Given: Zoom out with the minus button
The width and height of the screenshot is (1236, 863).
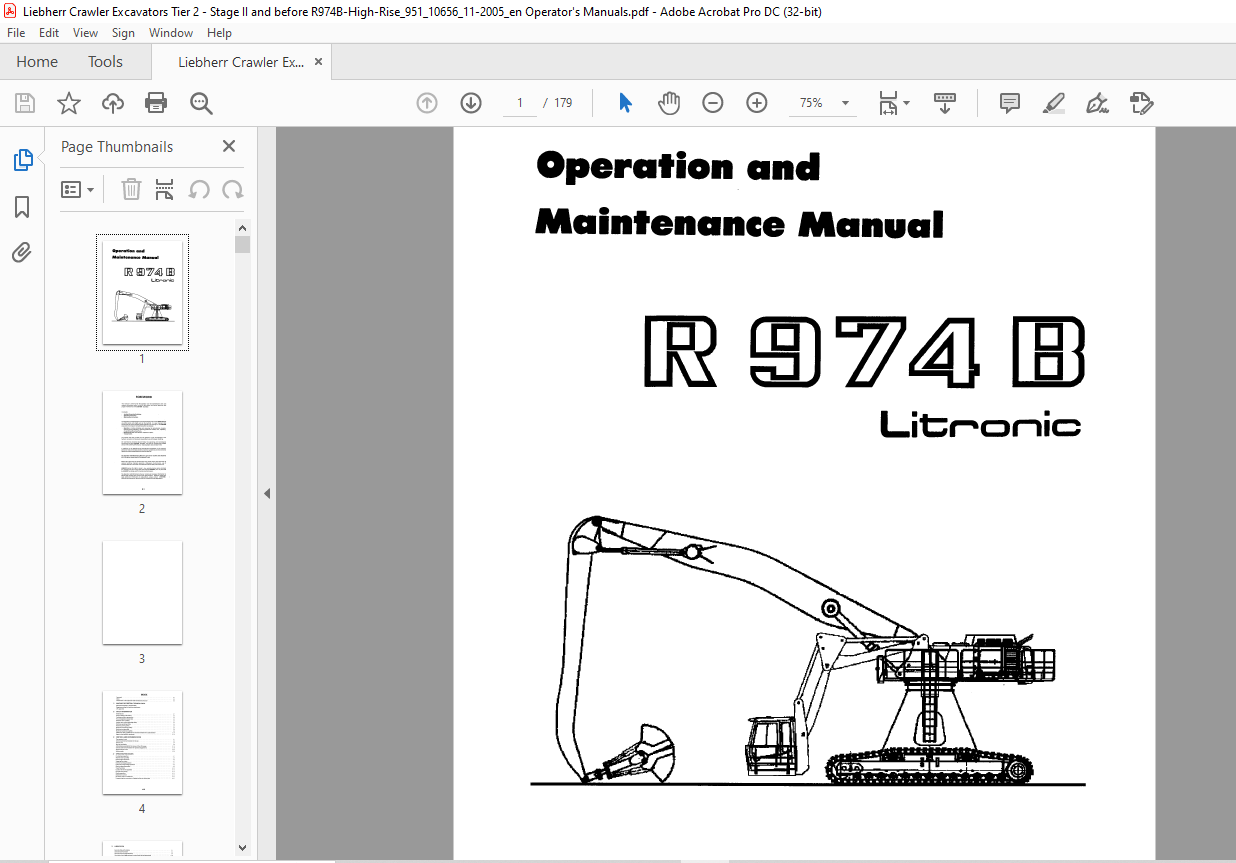Looking at the screenshot, I should (x=713, y=103).
